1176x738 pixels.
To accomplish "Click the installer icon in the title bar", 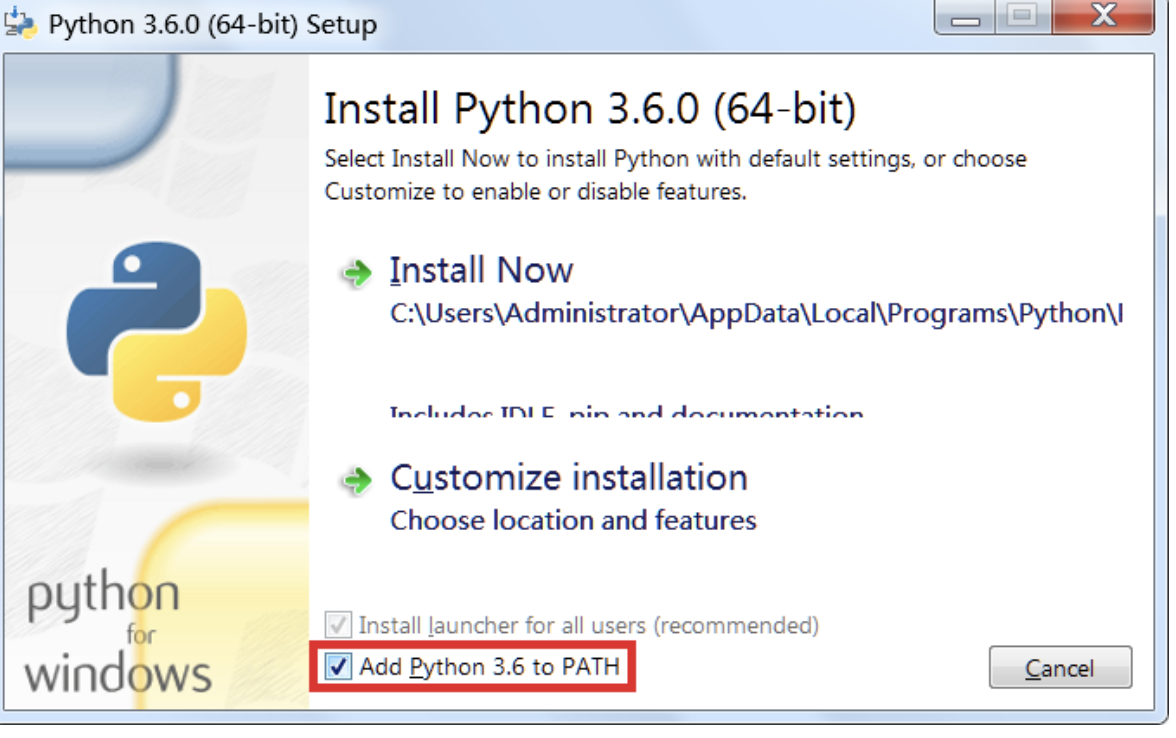I will point(22,21).
